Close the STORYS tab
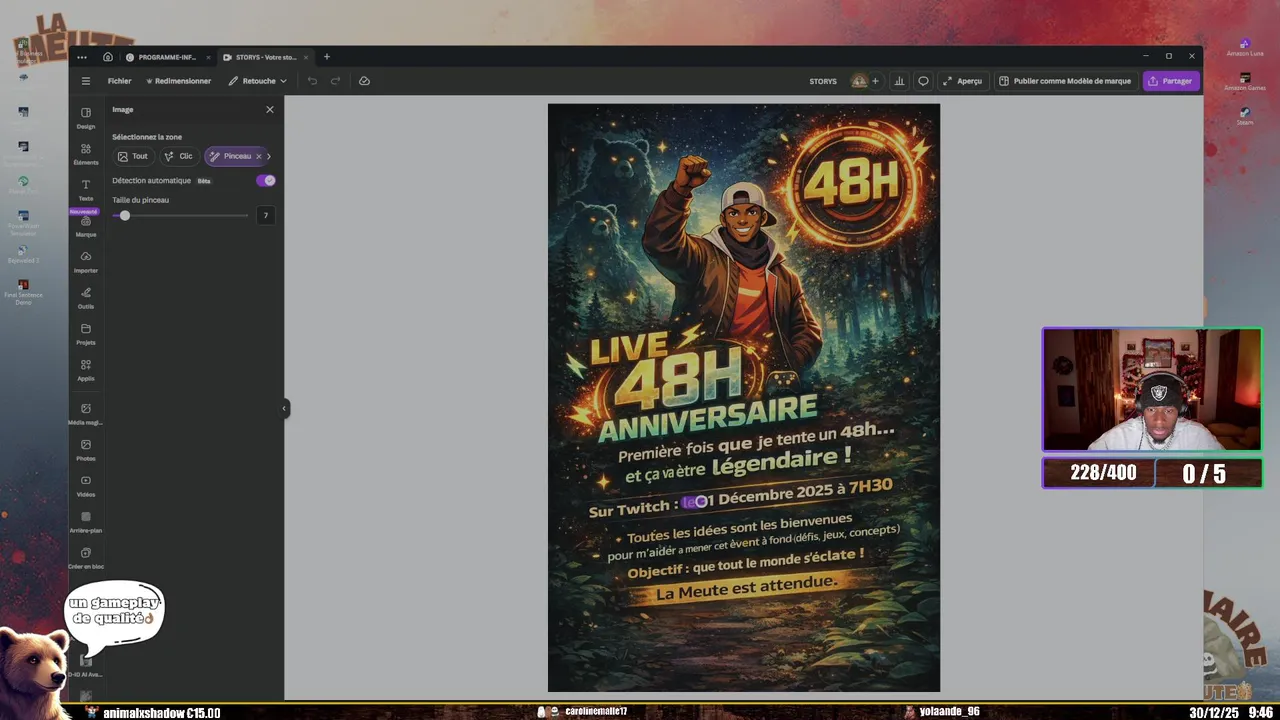Viewport: 1280px width, 720px height. point(306,57)
